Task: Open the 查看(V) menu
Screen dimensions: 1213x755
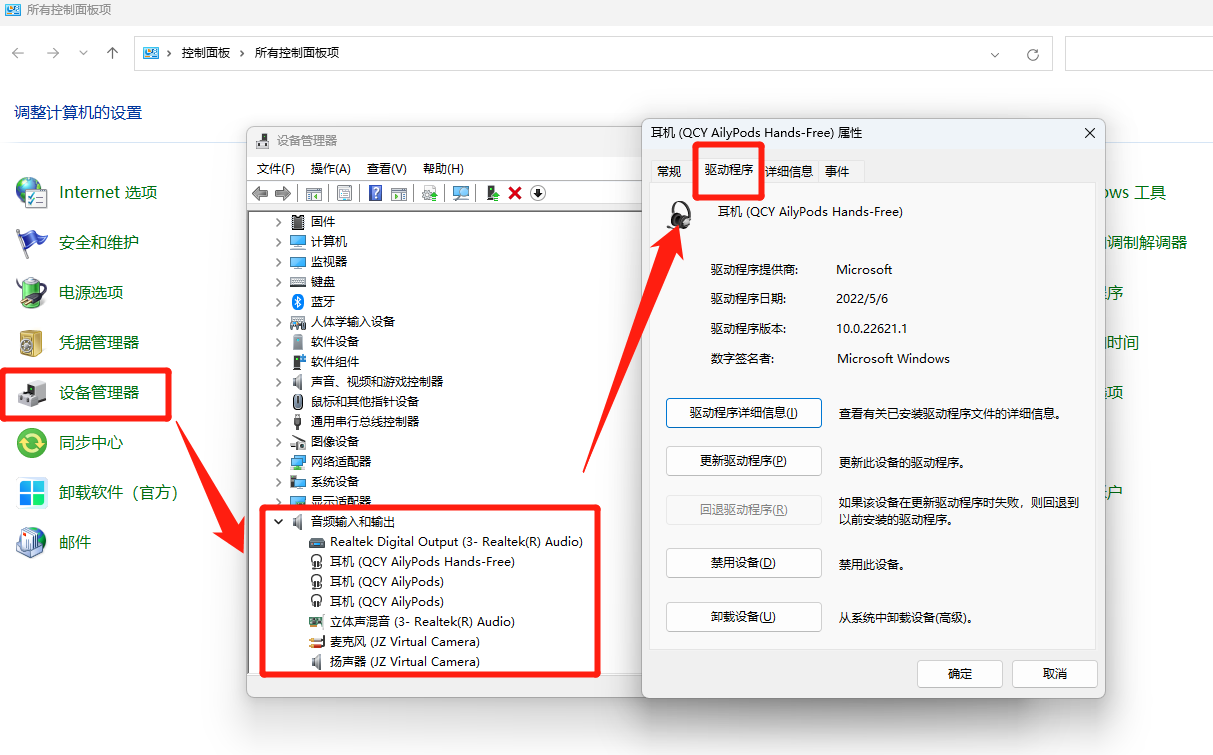Action: point(386,169)
